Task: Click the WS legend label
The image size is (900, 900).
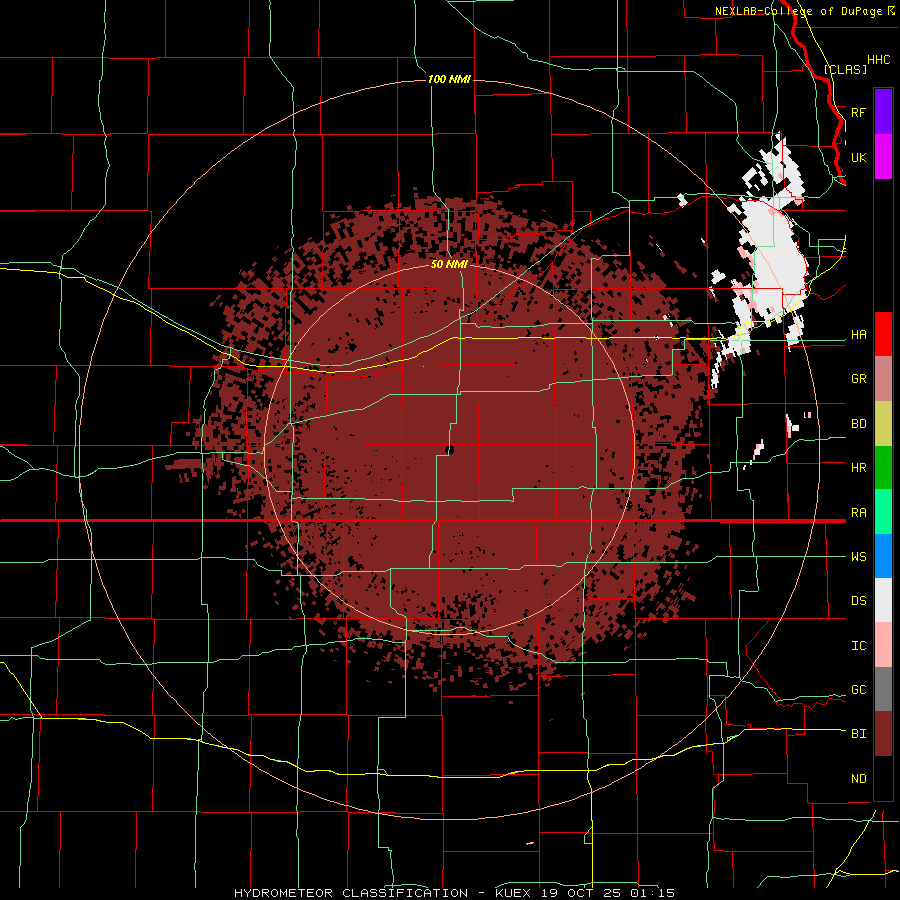Action: [858, 557]
